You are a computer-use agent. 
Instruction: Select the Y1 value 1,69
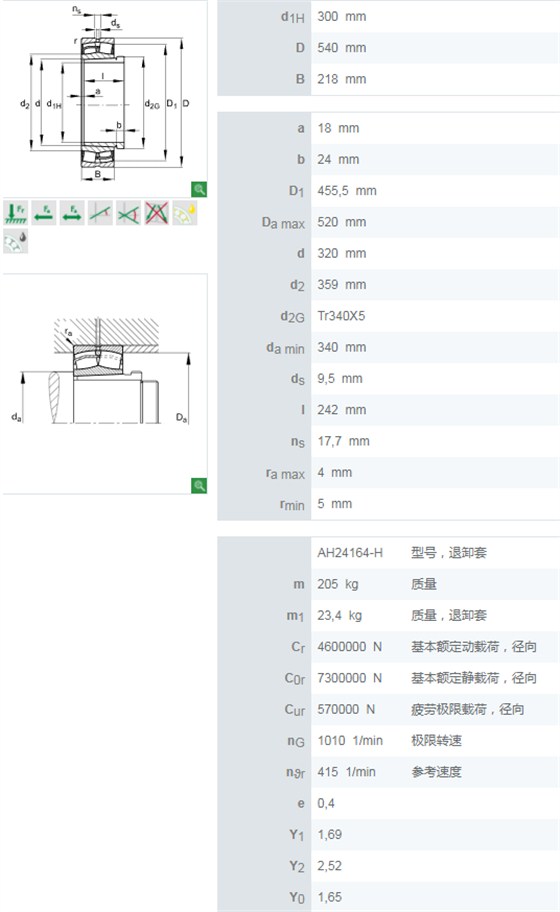coord(329,835)
